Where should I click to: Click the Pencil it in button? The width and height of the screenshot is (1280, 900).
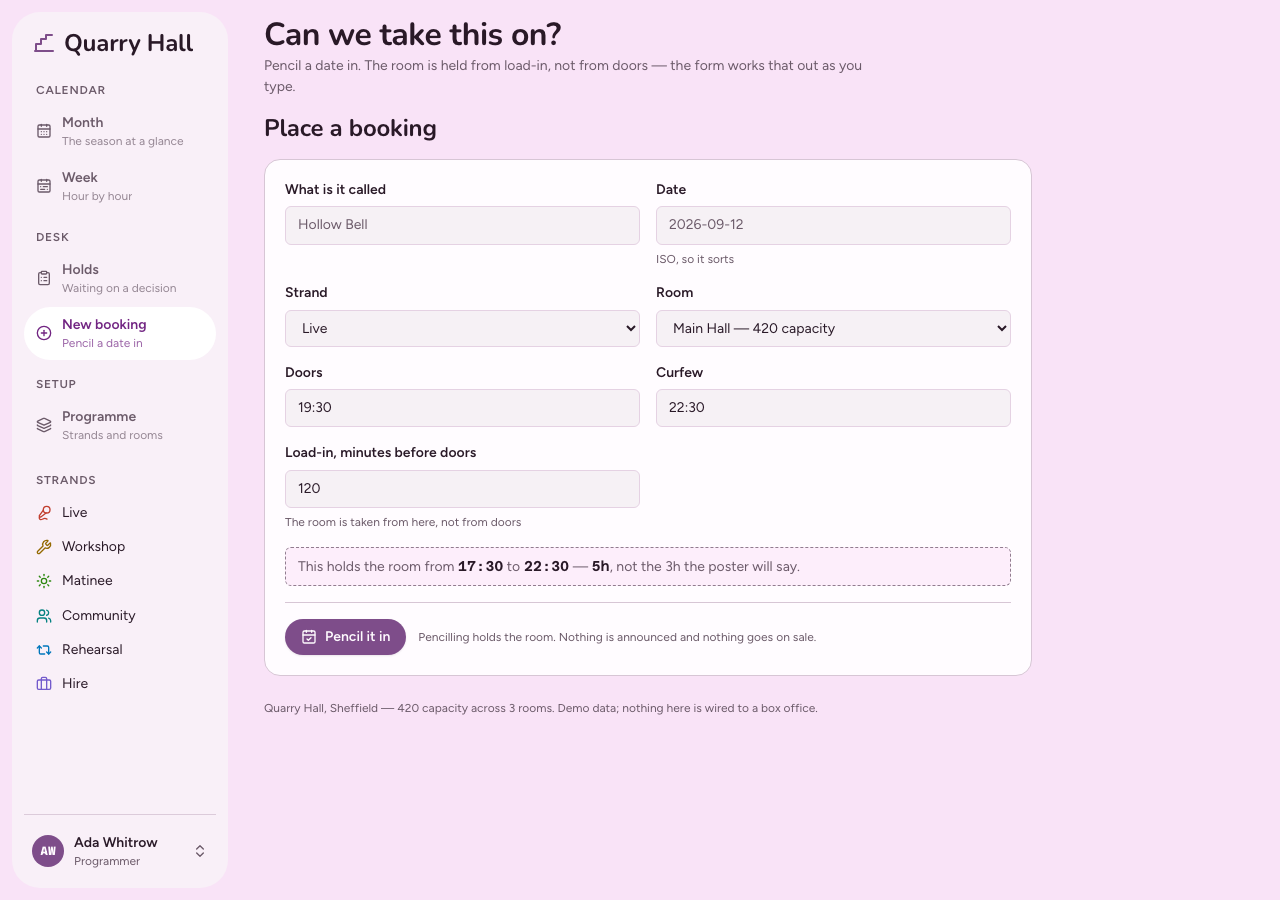(345, 637)
